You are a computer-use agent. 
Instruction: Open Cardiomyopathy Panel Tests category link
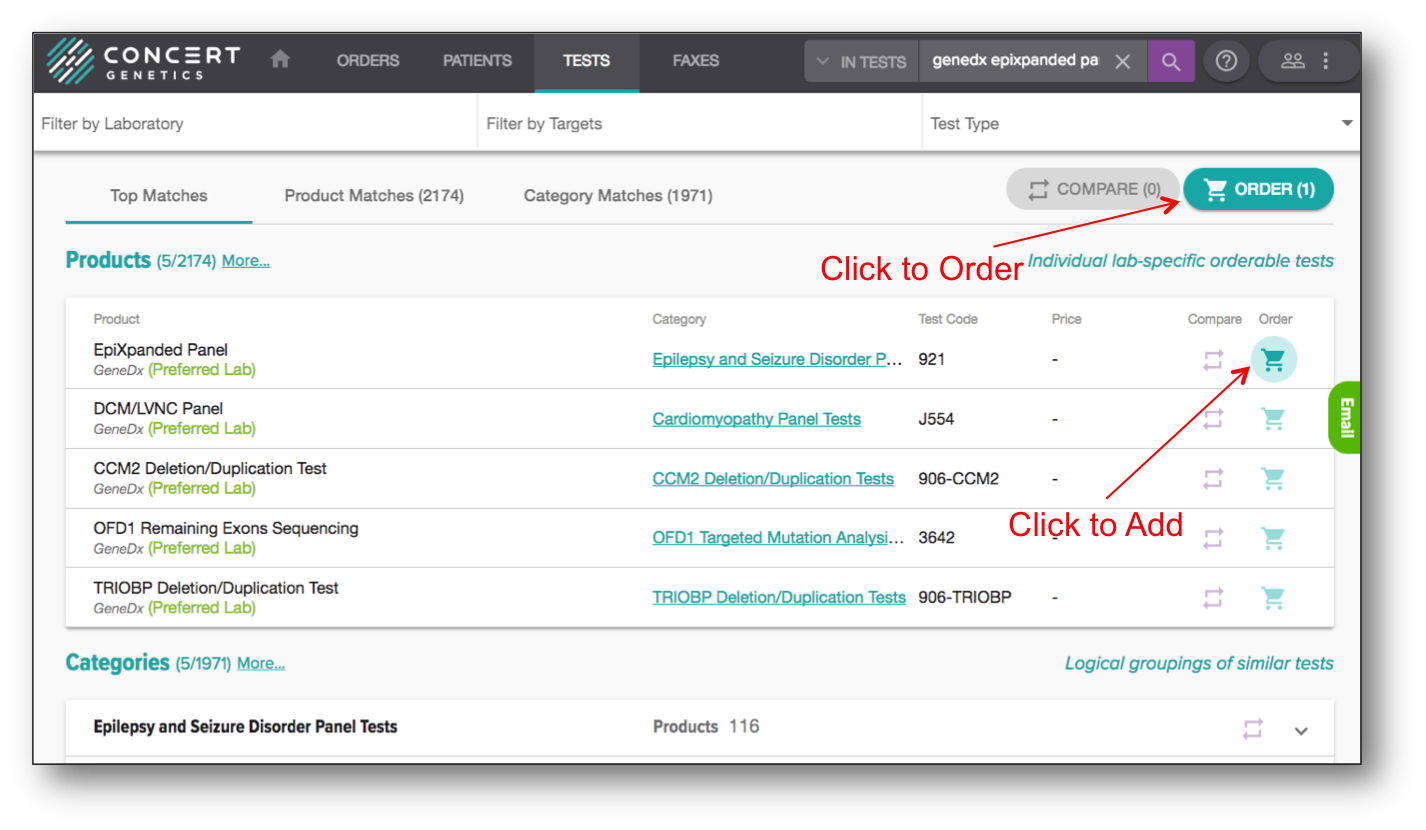pyautogui.click(x=756, y=419)
